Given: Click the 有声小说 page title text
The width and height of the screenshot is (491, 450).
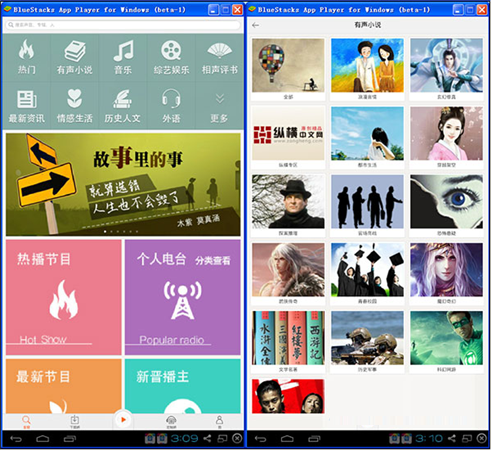Looking at the screenshot, I should click(x=368, y=25).
